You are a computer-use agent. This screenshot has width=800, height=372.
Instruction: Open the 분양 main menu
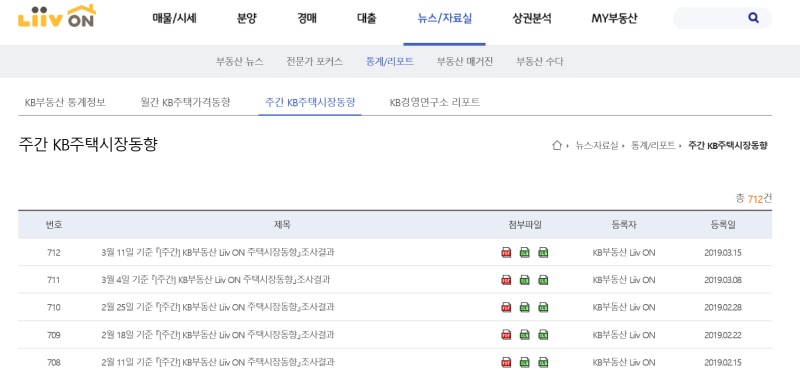247,19
